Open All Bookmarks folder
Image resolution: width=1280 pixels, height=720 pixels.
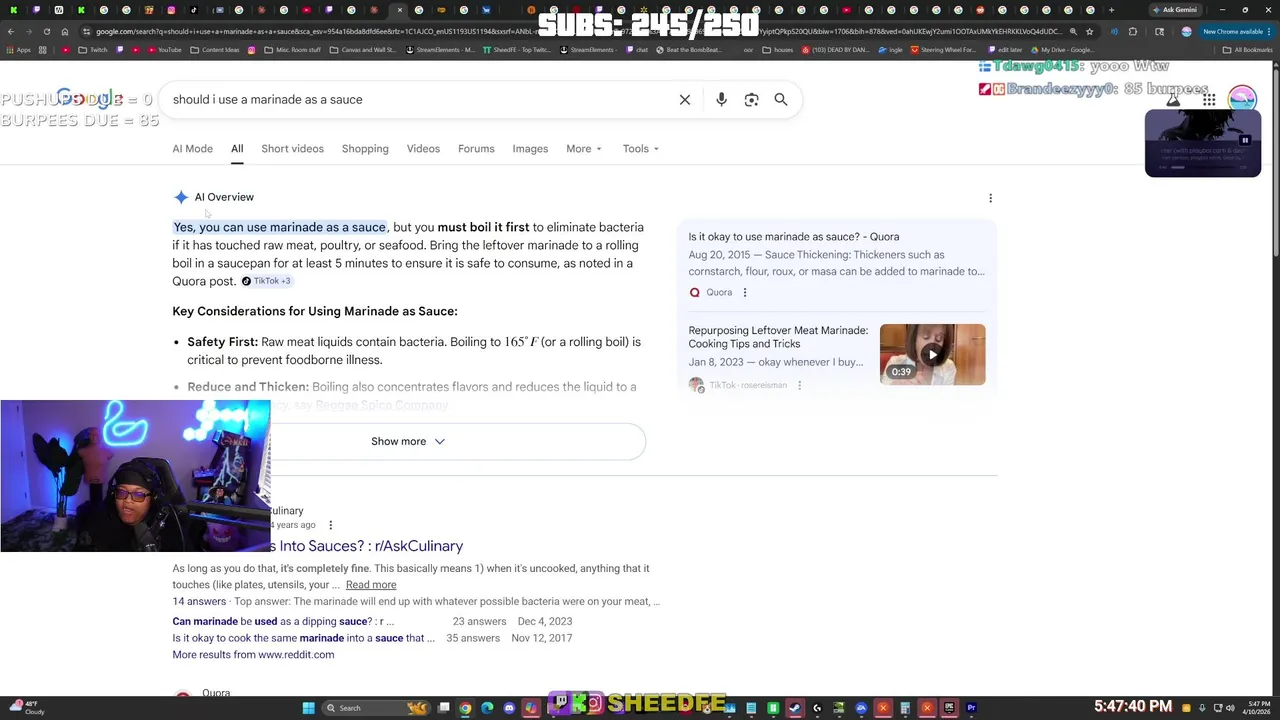pyautogui.click(x=1247, y=50)
